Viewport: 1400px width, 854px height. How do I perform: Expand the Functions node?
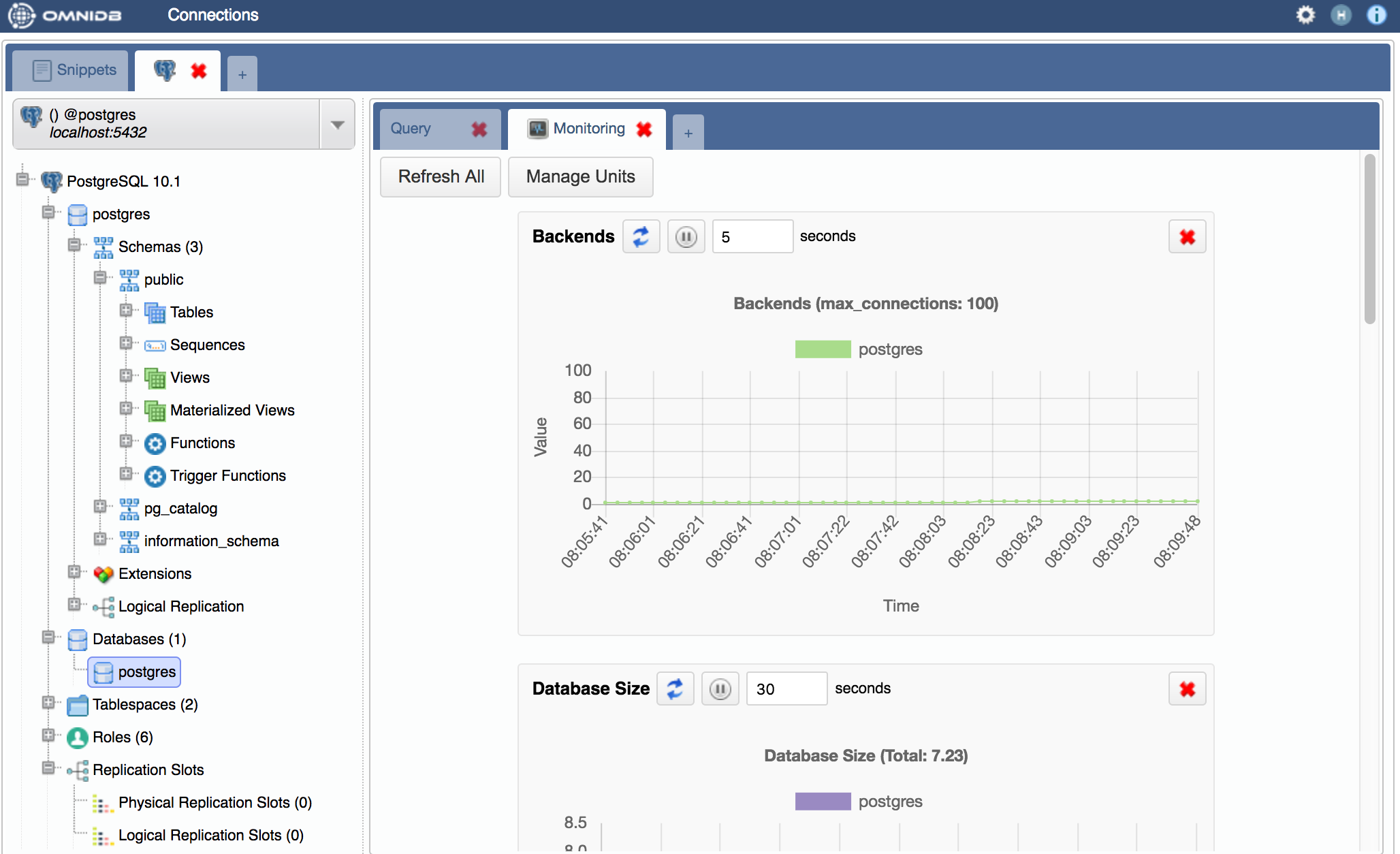pos(126,441)
